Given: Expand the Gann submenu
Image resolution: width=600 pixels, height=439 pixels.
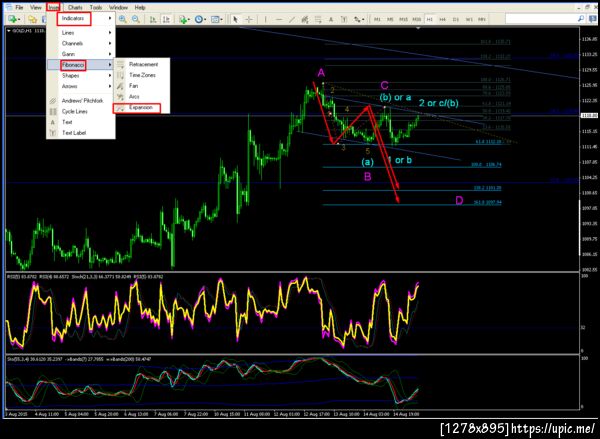Looking at the screenshot, I should [x=80, y=54].
